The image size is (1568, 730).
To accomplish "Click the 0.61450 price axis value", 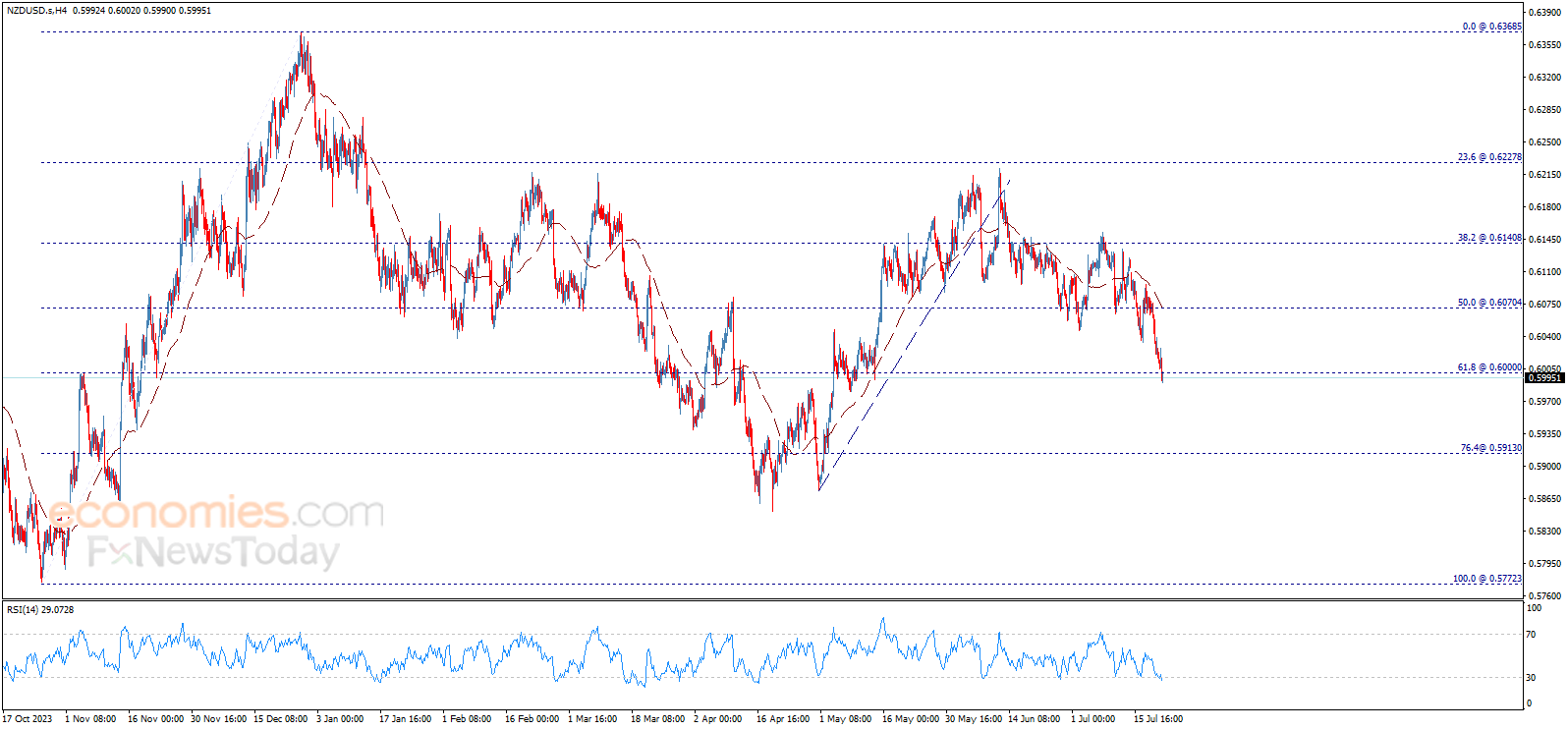I will coord(1545,239).
